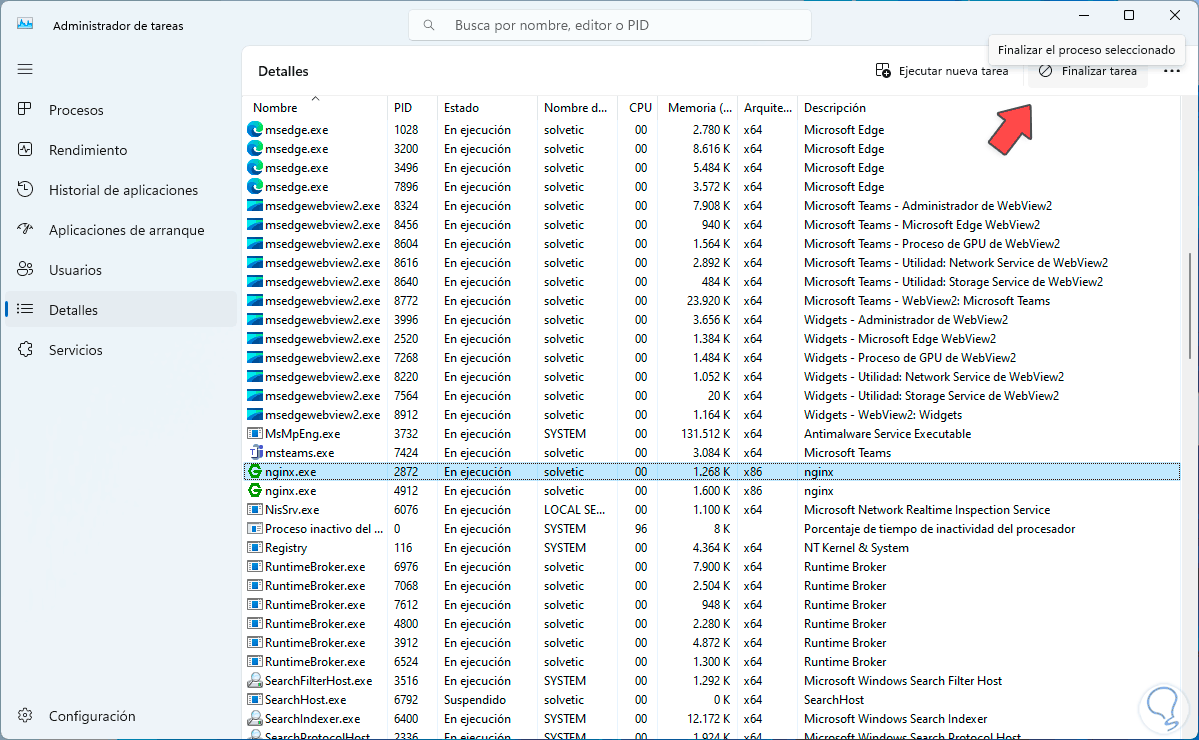
Task: Click the search box Busca por nombre
Action: (x=609, y=25)
